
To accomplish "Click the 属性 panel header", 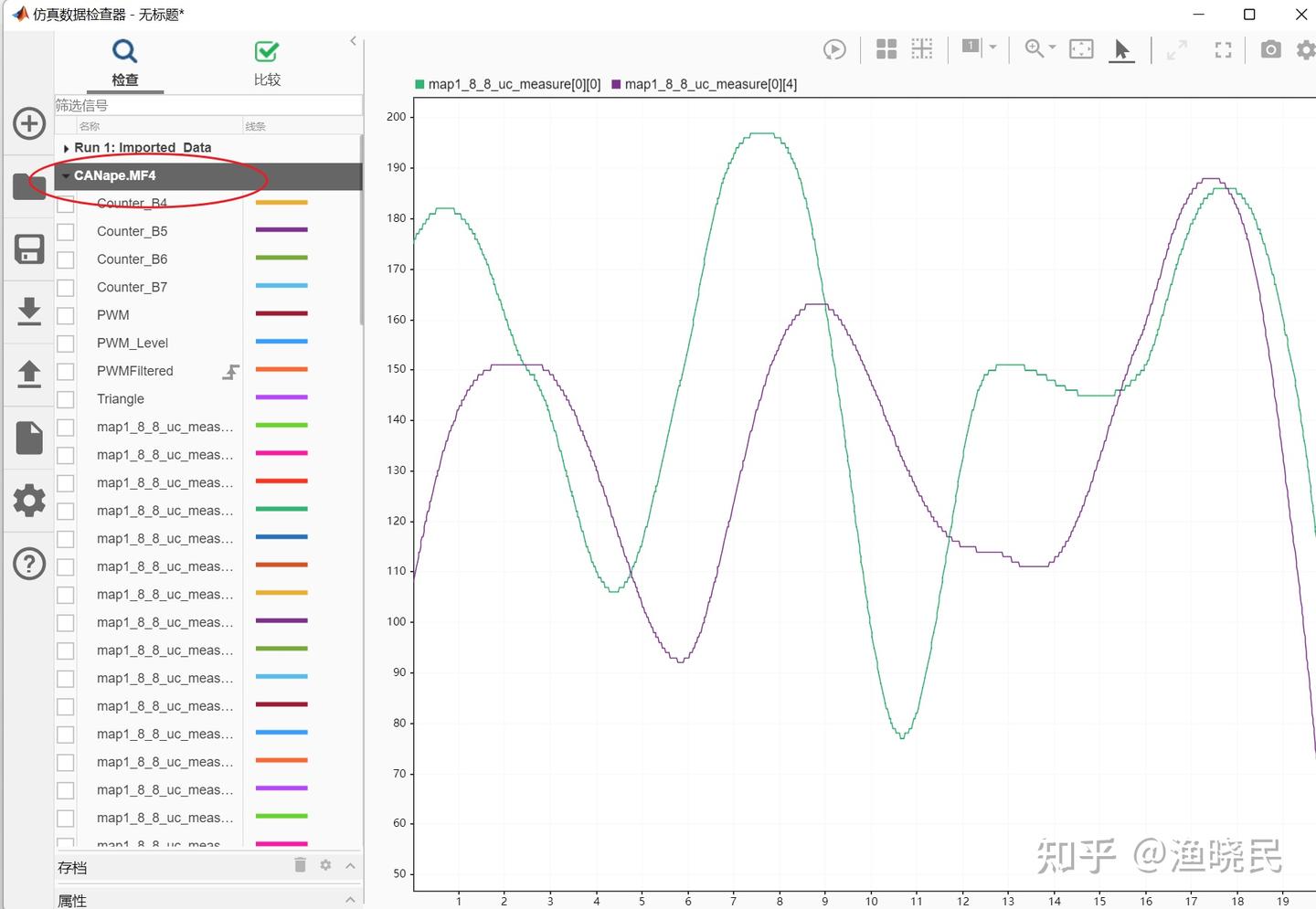I will 72,900.
